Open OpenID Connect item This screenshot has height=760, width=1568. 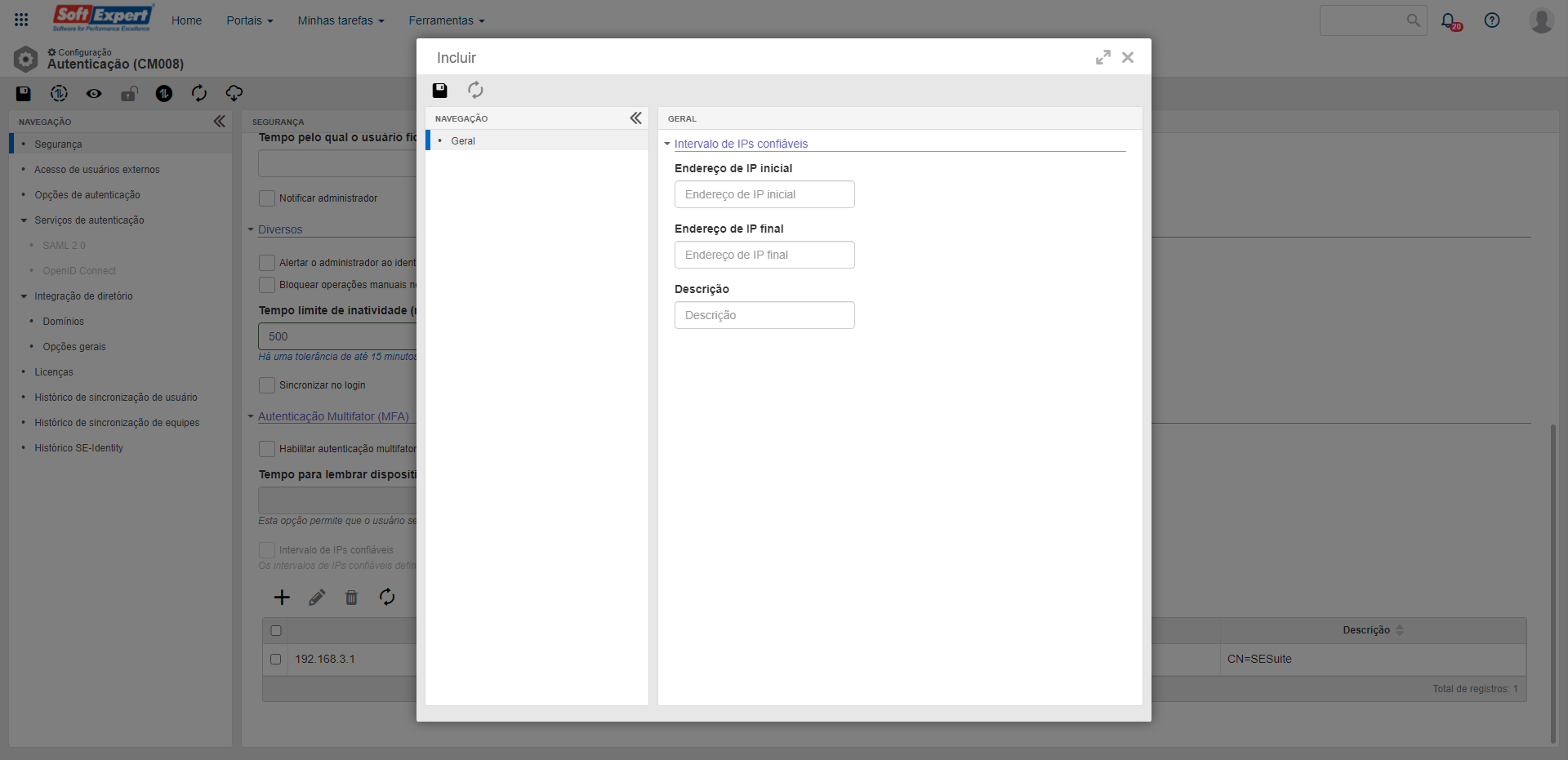tap(79, 271)
